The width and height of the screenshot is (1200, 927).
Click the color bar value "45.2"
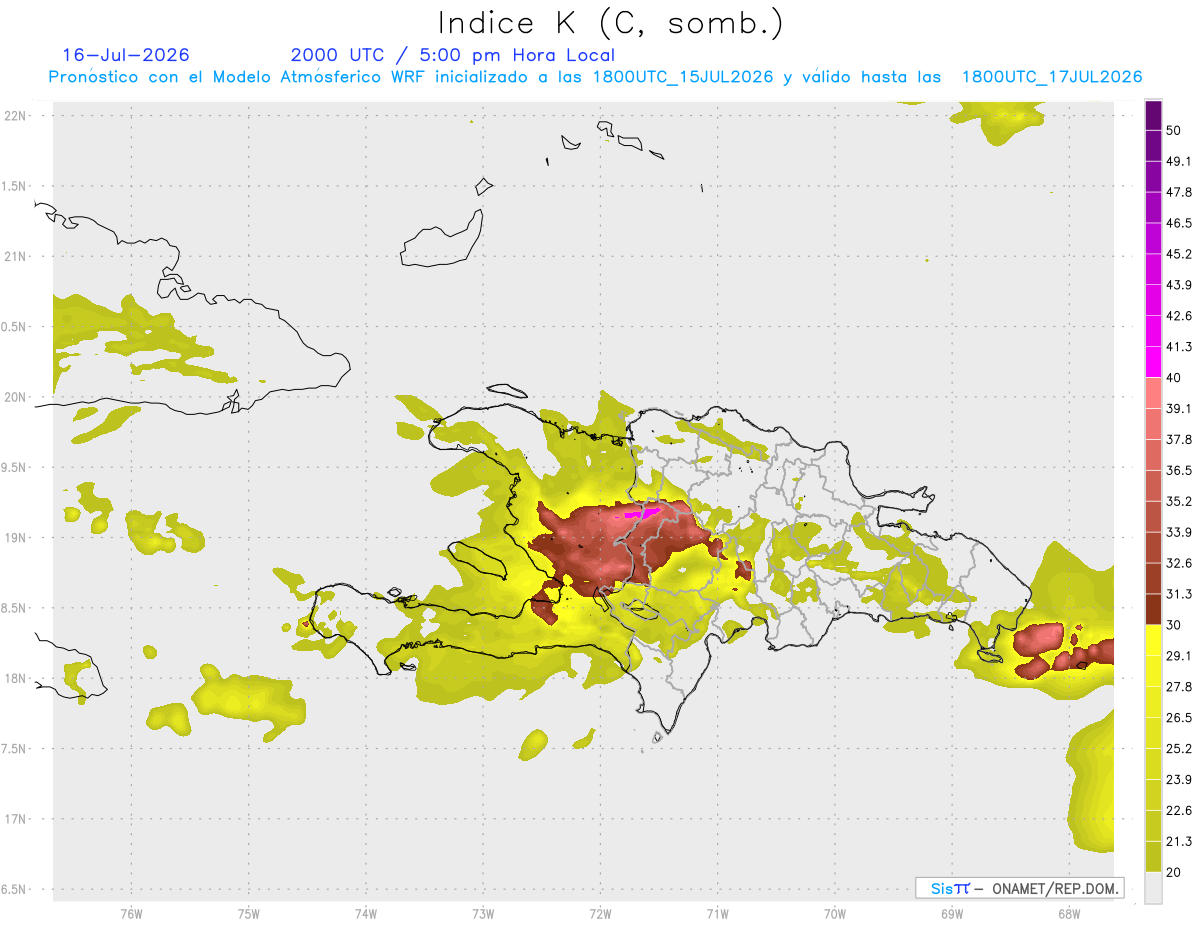pyautogui.click(x=1179, y=254)
